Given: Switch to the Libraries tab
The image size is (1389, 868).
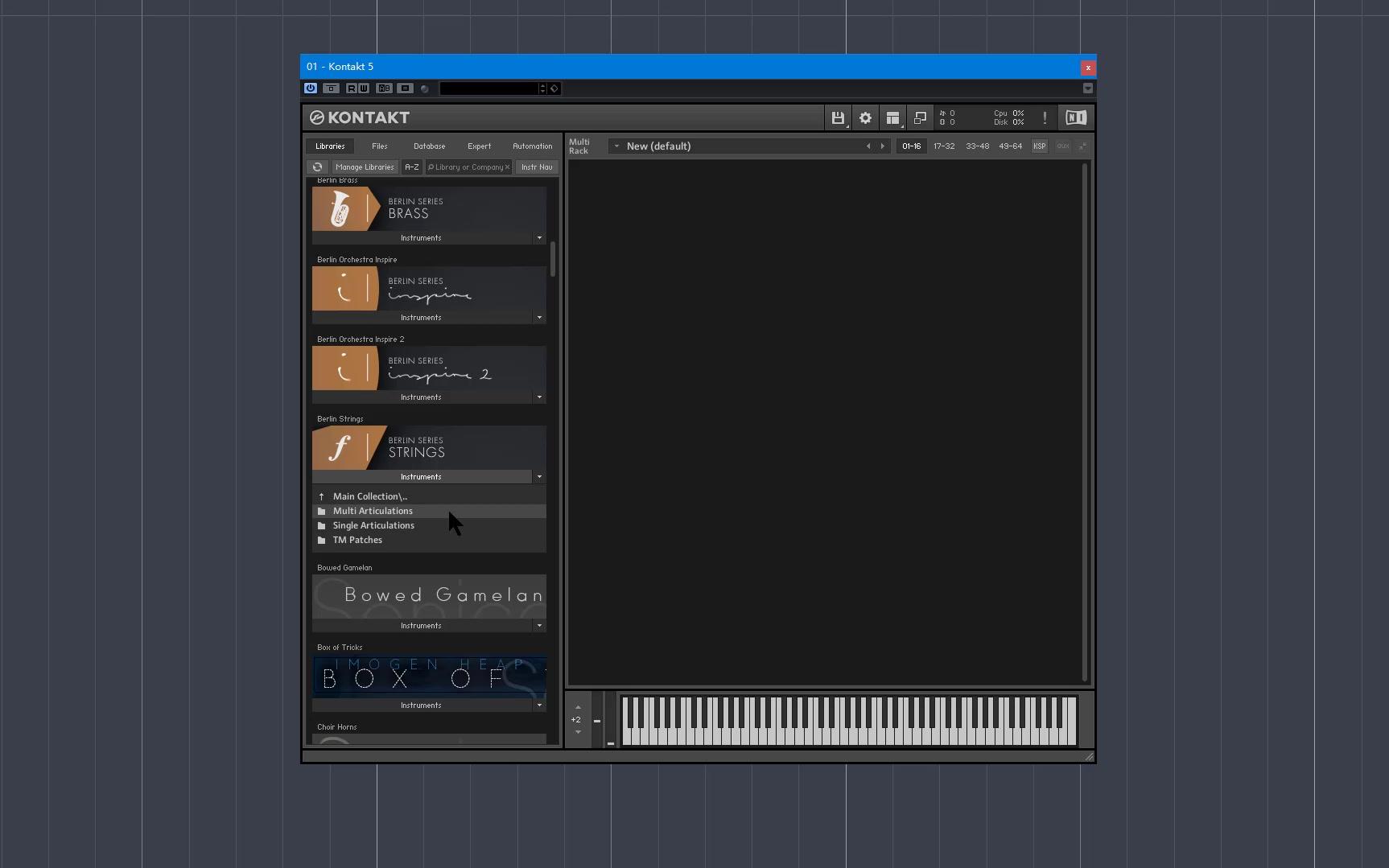Looking at the screenshot, I should tap(330, 146).
